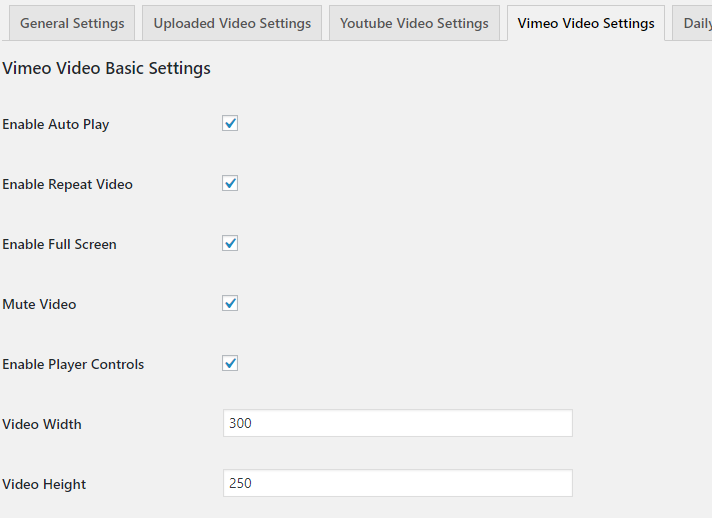Focus the Video Width input field
The height and width of the screenshot is (518, 712).
pos(397,423)
